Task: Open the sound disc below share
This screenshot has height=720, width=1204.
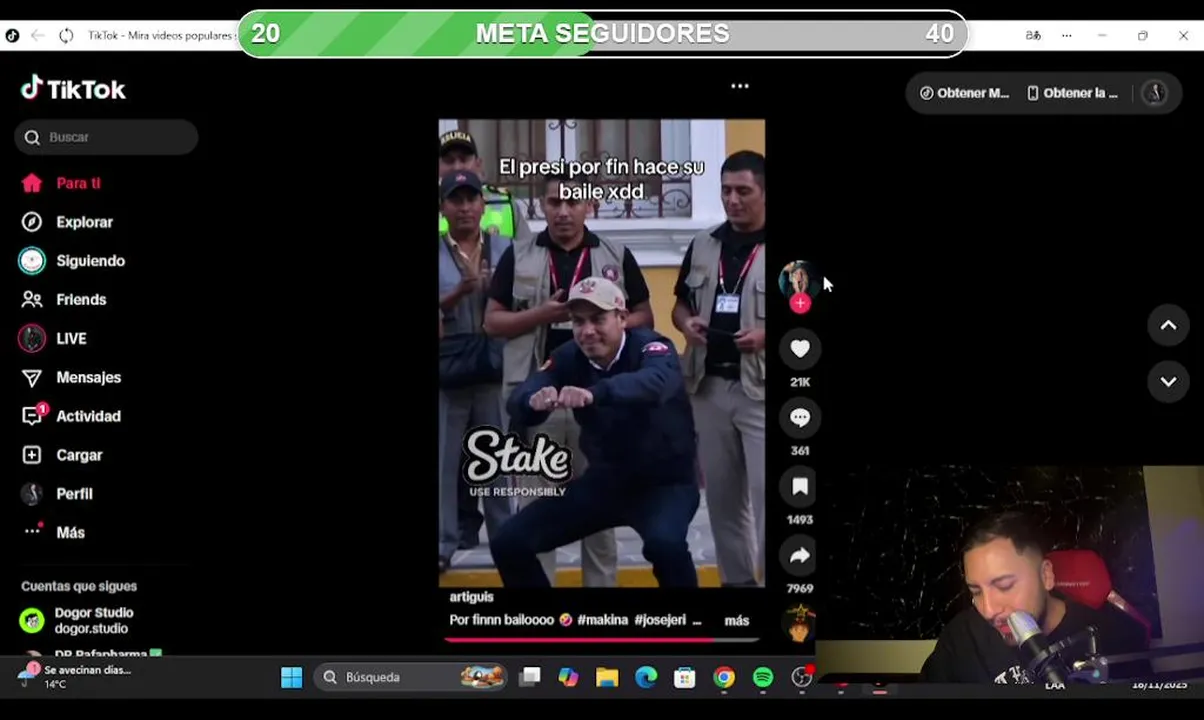Action: (799, 624)
